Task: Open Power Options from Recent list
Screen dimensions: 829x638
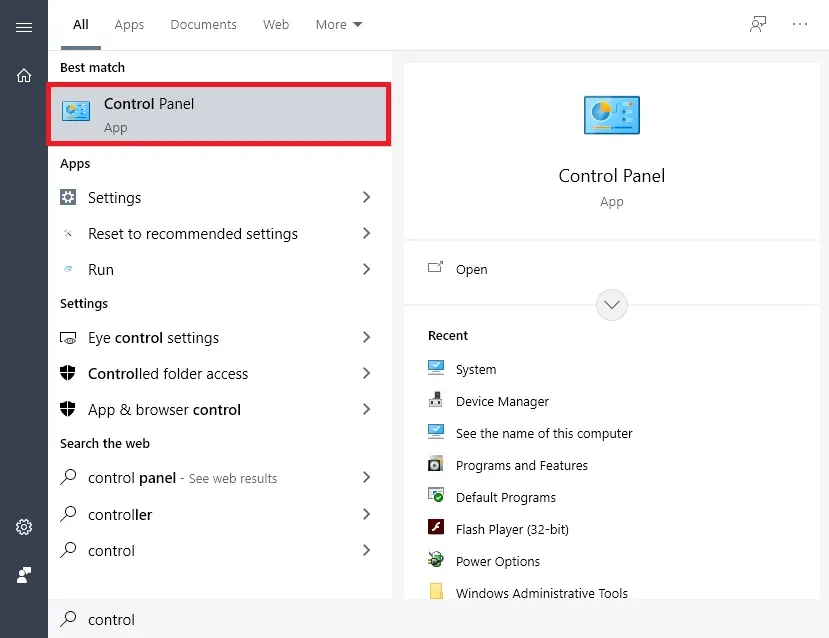Action: [496, 561]
